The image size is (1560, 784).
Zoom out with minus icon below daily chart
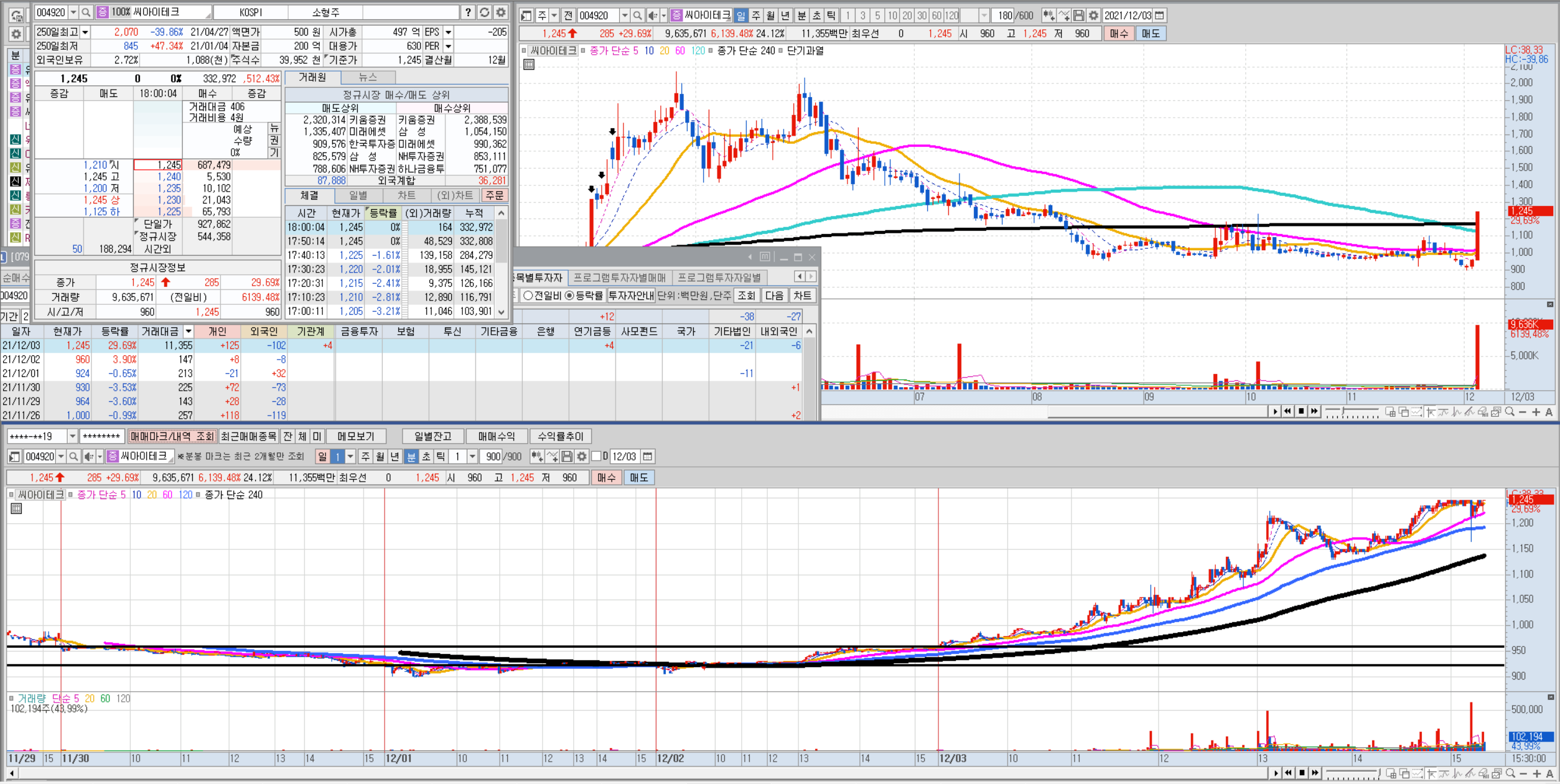(x=1523, y=412)
